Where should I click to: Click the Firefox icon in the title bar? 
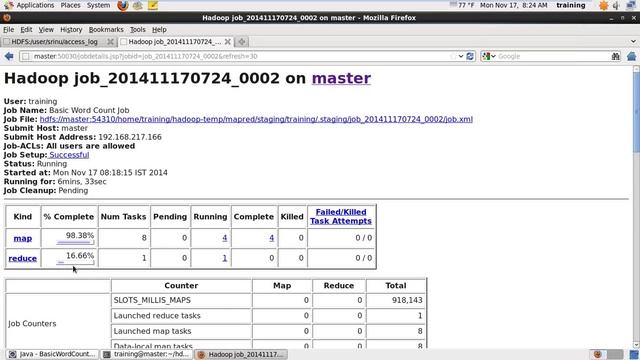coord(7,18)
